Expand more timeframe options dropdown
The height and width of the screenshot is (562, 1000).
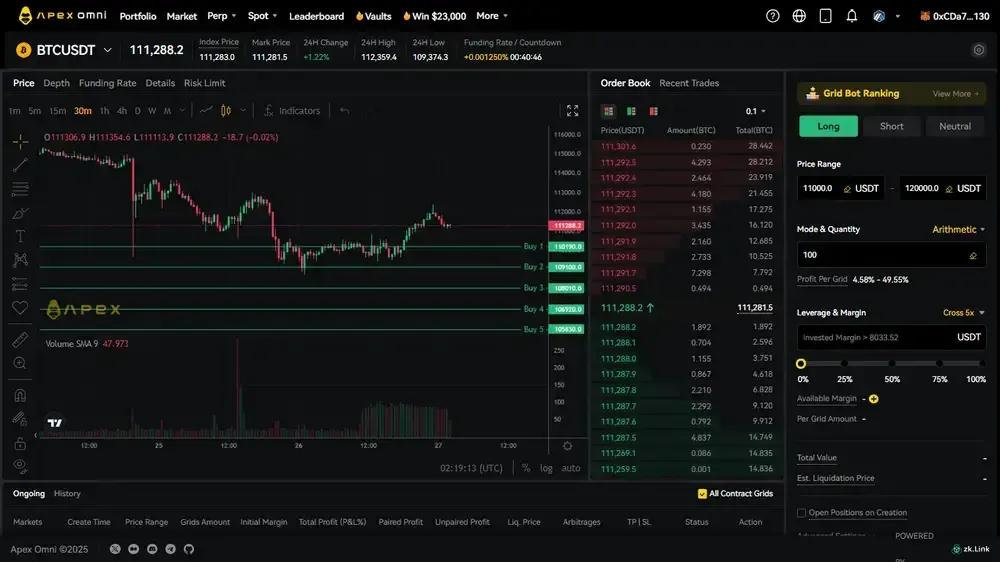coord(182,111)
